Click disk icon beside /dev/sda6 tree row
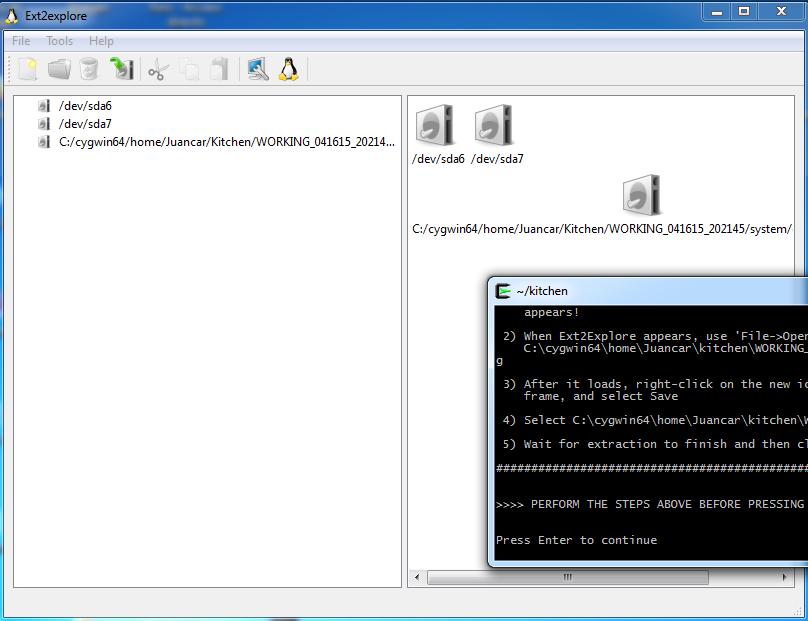 pyautogui.click(x=44, y=106)
